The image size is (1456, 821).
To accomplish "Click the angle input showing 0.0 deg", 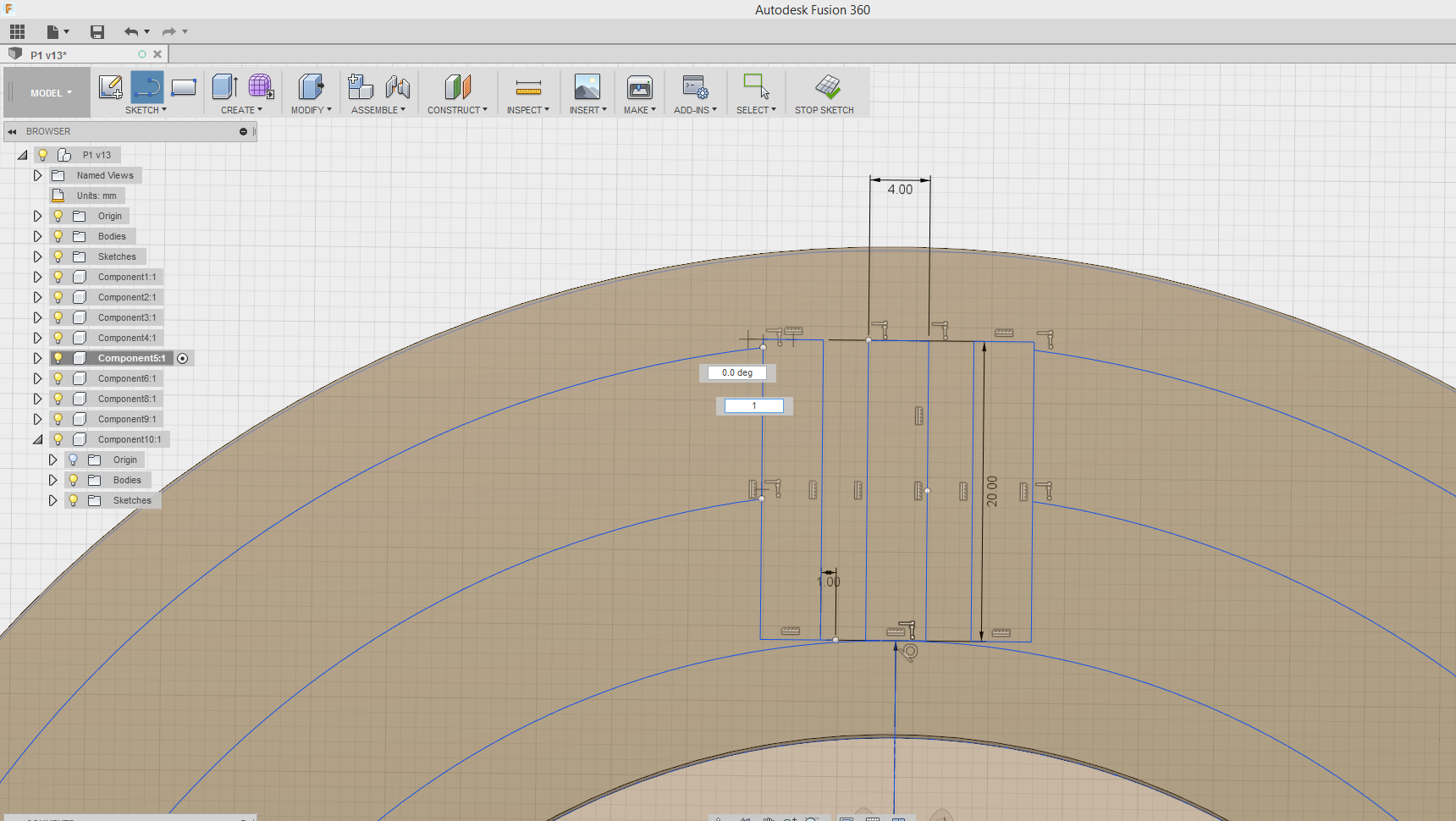I will click(736, 372).
